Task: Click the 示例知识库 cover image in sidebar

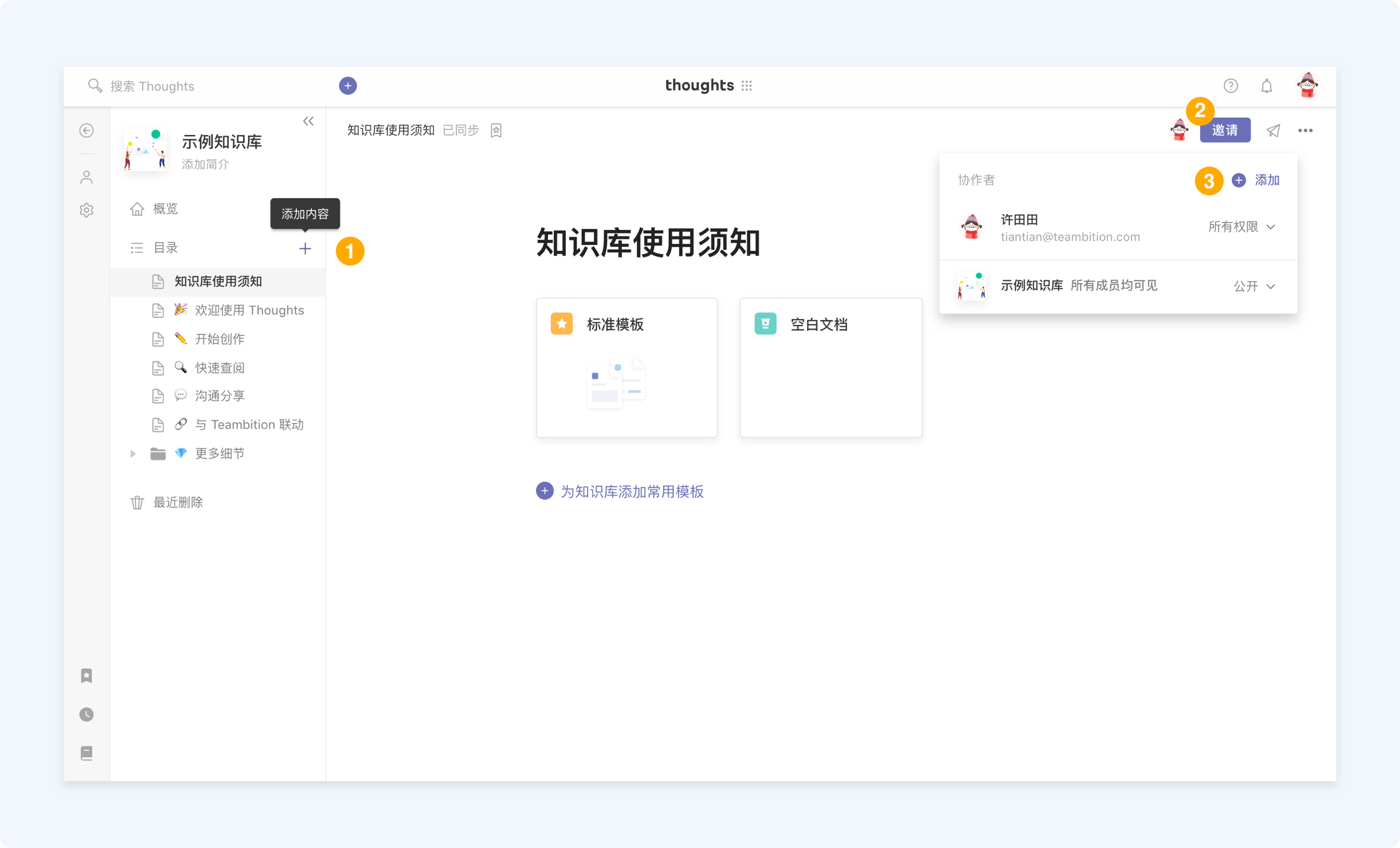Action: click(145, 150)
